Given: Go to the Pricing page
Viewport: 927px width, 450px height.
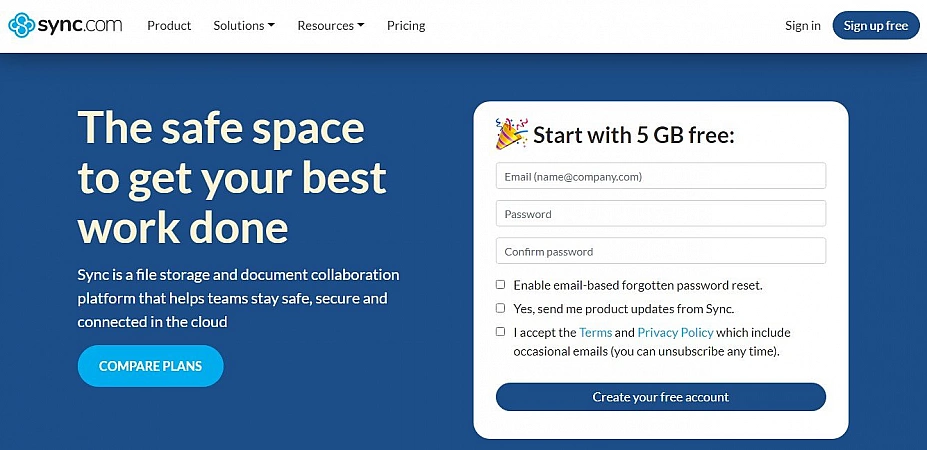Looking at the screenshot, I should pos(406,25).
